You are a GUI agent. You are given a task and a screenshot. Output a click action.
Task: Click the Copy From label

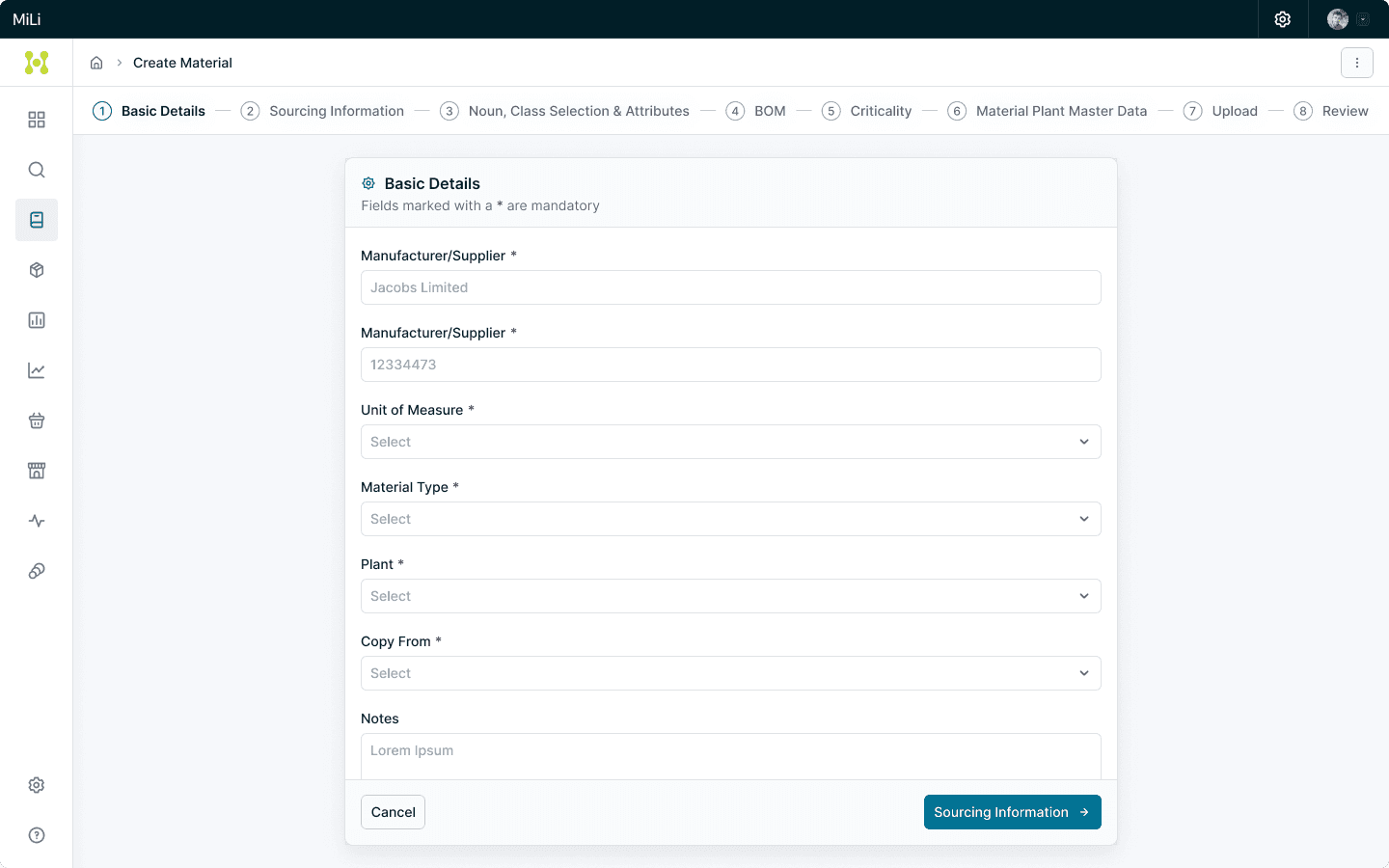click(x=401, y=641)
